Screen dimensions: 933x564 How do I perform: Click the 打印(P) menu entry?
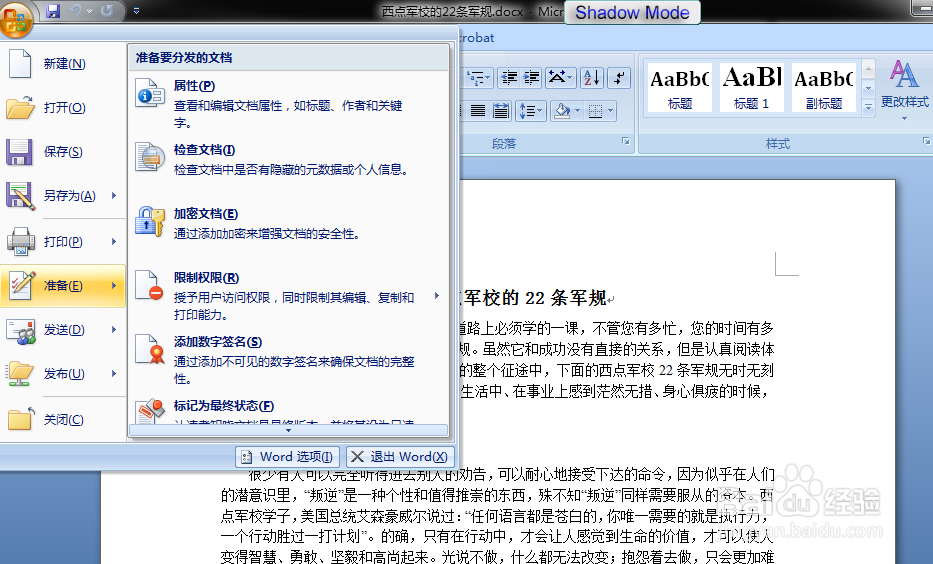63,242
